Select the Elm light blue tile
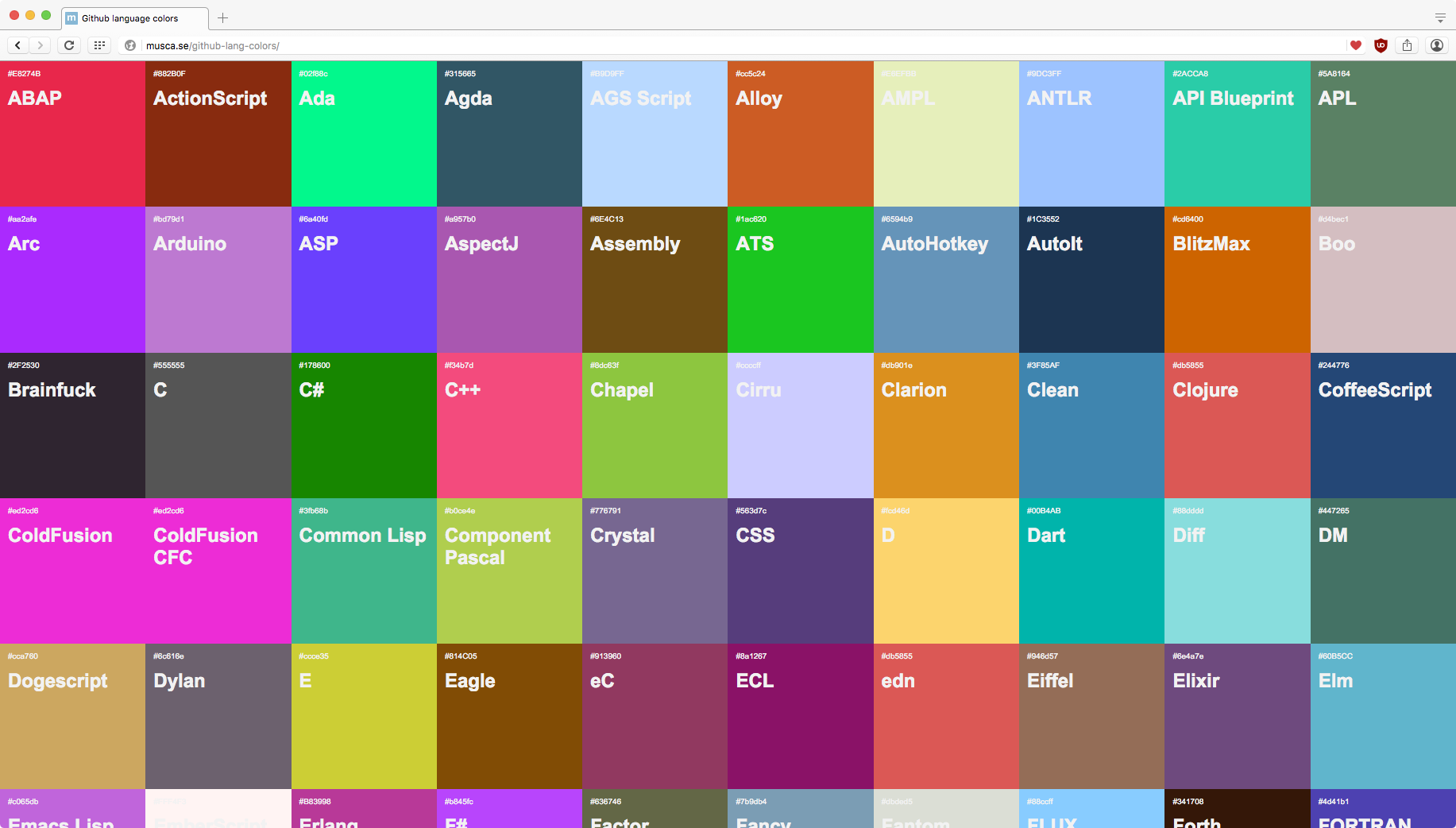Screen dimensions: 1456x828 coord(1383,716)
